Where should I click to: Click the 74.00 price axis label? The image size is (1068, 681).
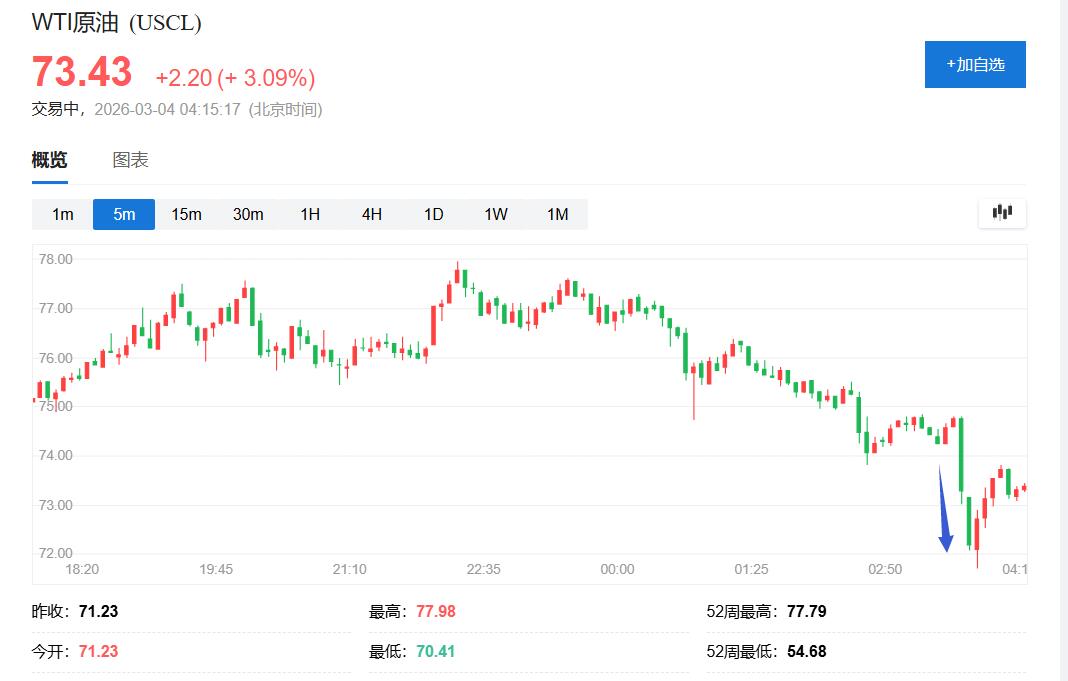point(56,455)
